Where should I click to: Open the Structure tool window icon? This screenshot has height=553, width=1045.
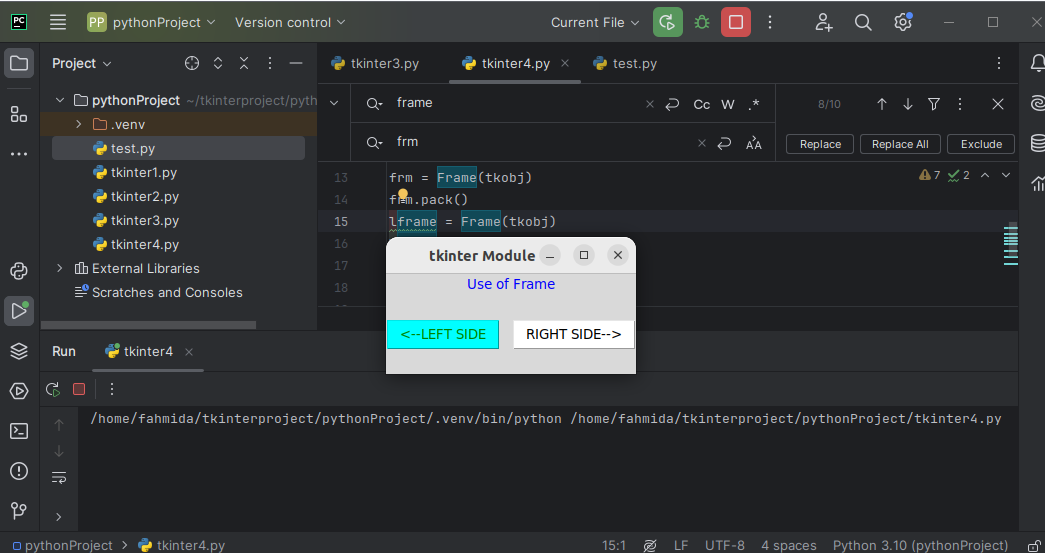coord(19,114)
